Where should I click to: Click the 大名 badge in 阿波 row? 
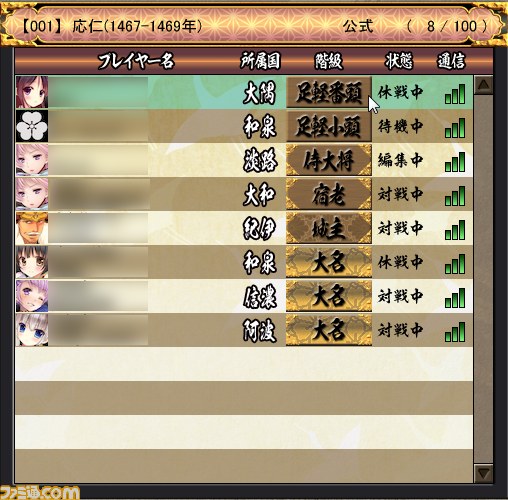tap(329, 330)
